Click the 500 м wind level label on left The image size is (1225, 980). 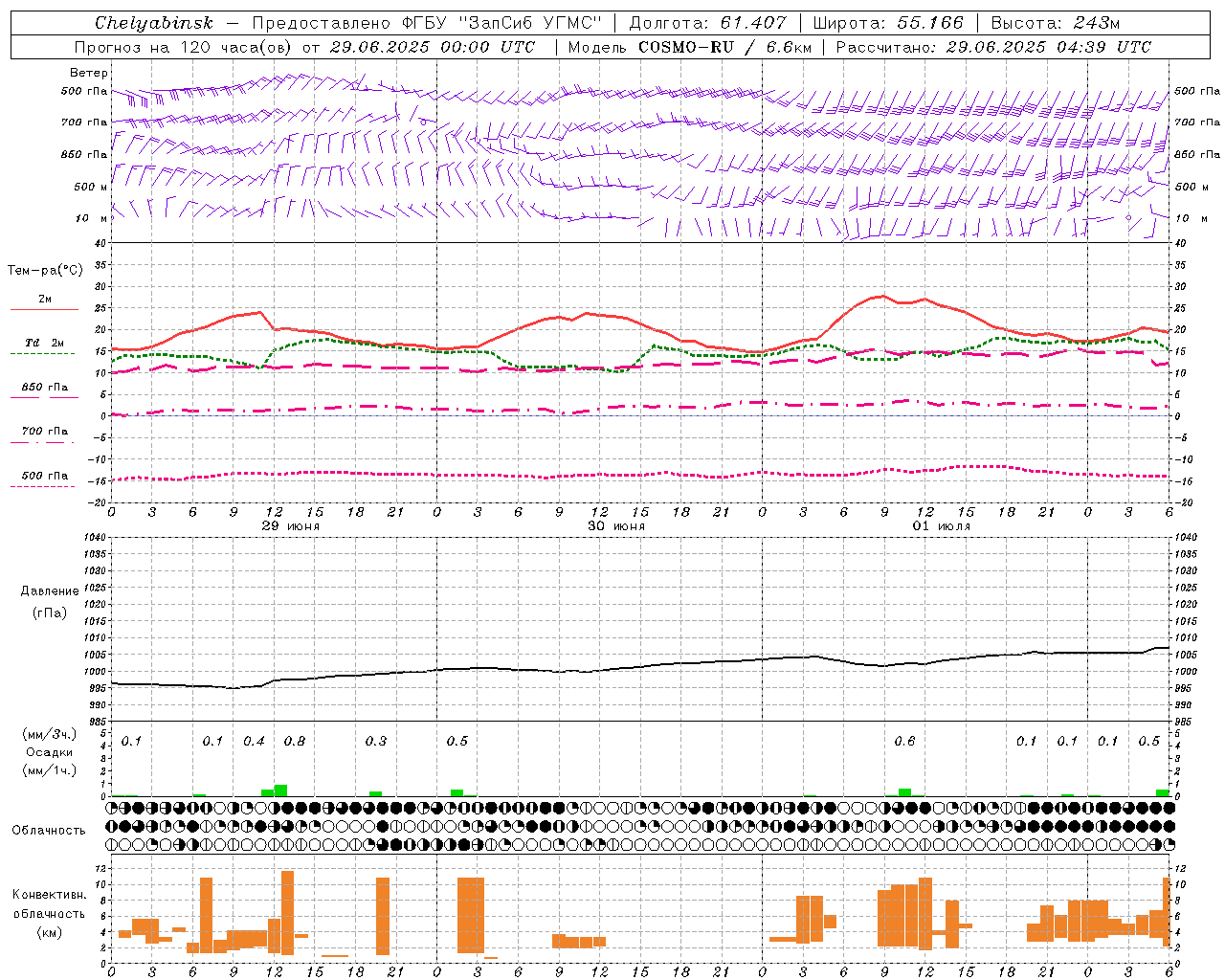pyautogui.click(x=92, y=188)
